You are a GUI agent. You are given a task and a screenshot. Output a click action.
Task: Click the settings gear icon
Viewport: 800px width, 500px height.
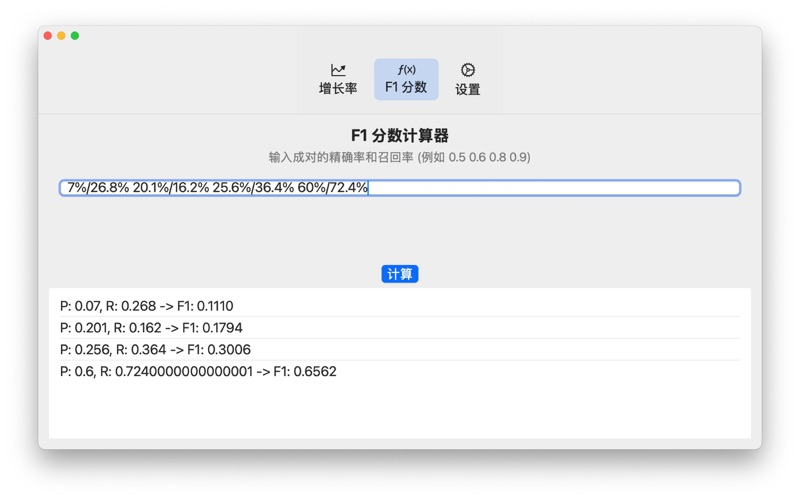[467, 70]
